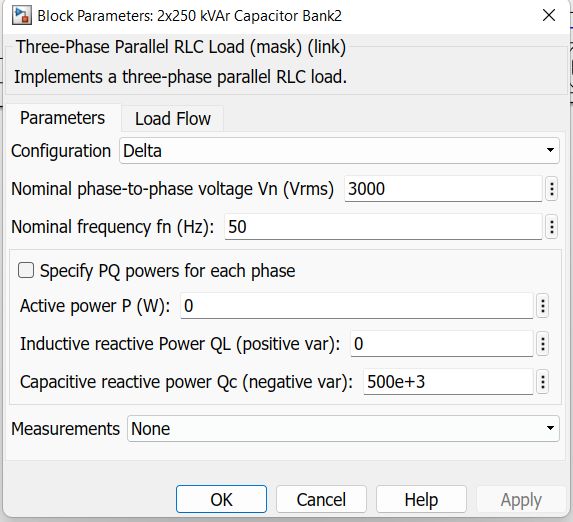This screenshot has width=573, height=522.
Task: Open options menu for Inductive reactive Power QL
Action: [543, 344]
